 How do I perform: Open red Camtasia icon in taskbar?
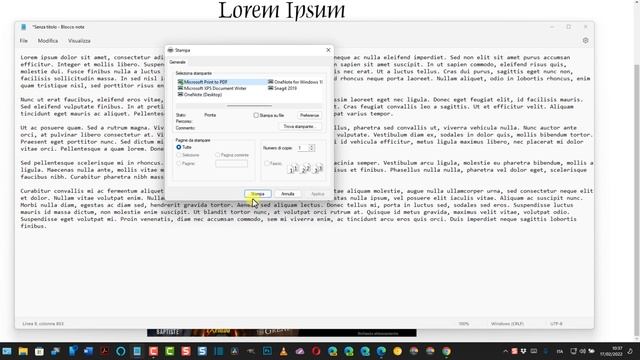click(153, 351)
